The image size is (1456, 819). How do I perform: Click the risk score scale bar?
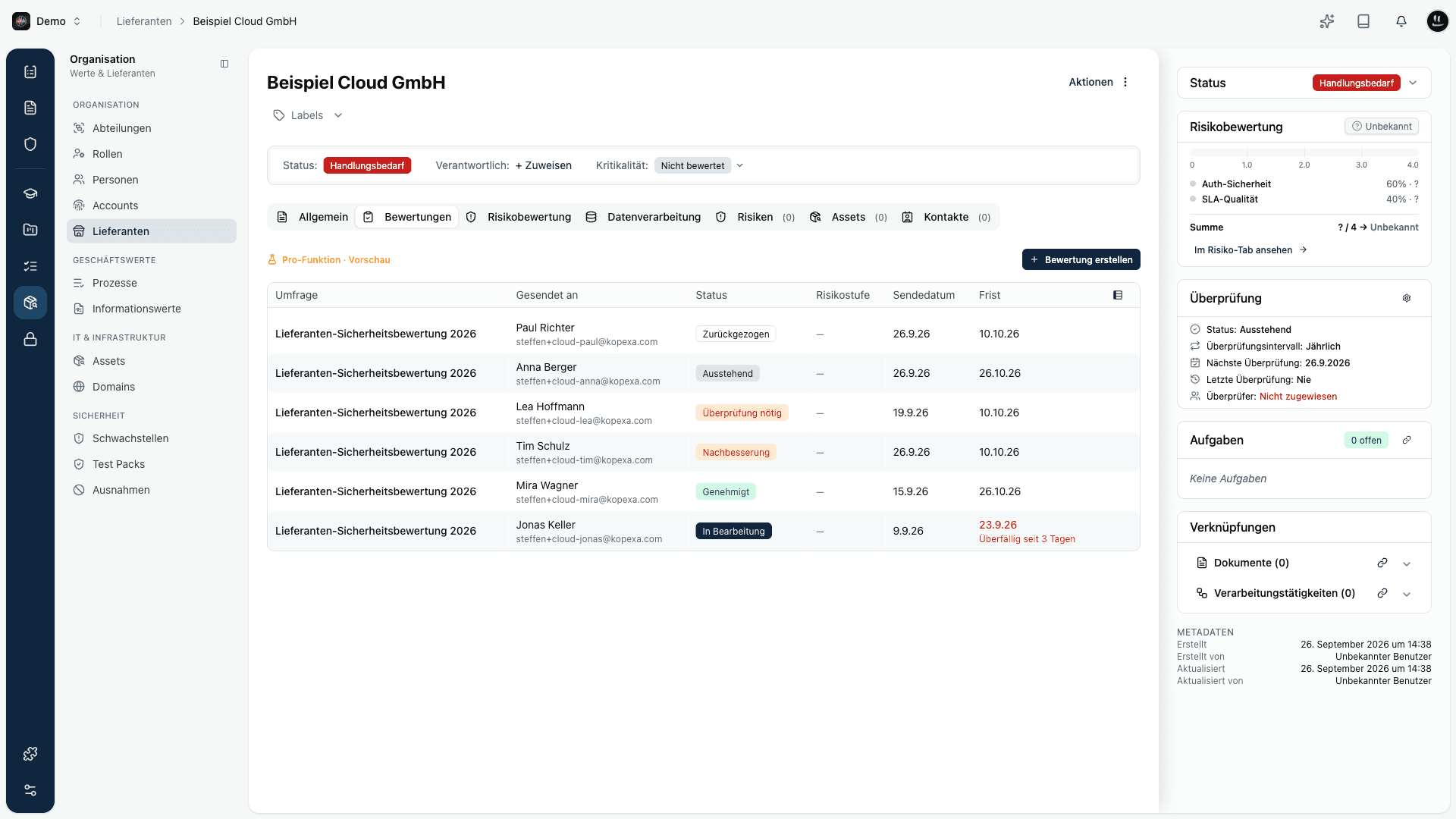(x=1304, y=152)
